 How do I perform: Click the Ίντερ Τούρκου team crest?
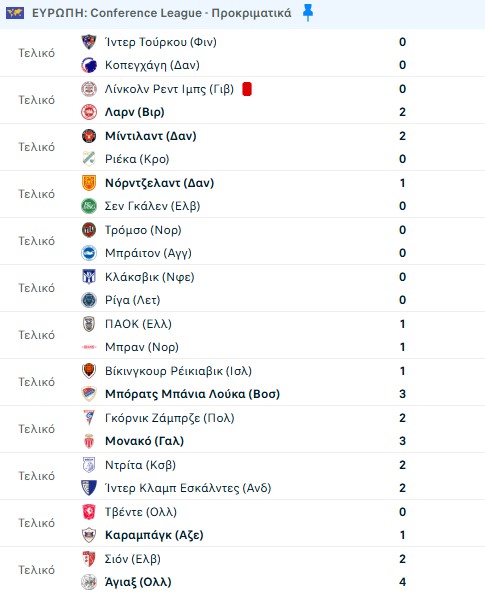89,42
